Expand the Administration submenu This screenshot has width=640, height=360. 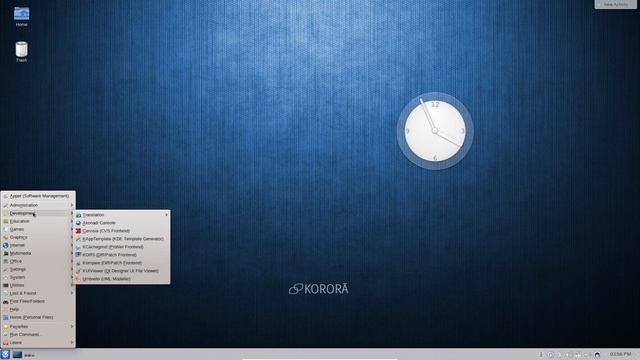38,205
